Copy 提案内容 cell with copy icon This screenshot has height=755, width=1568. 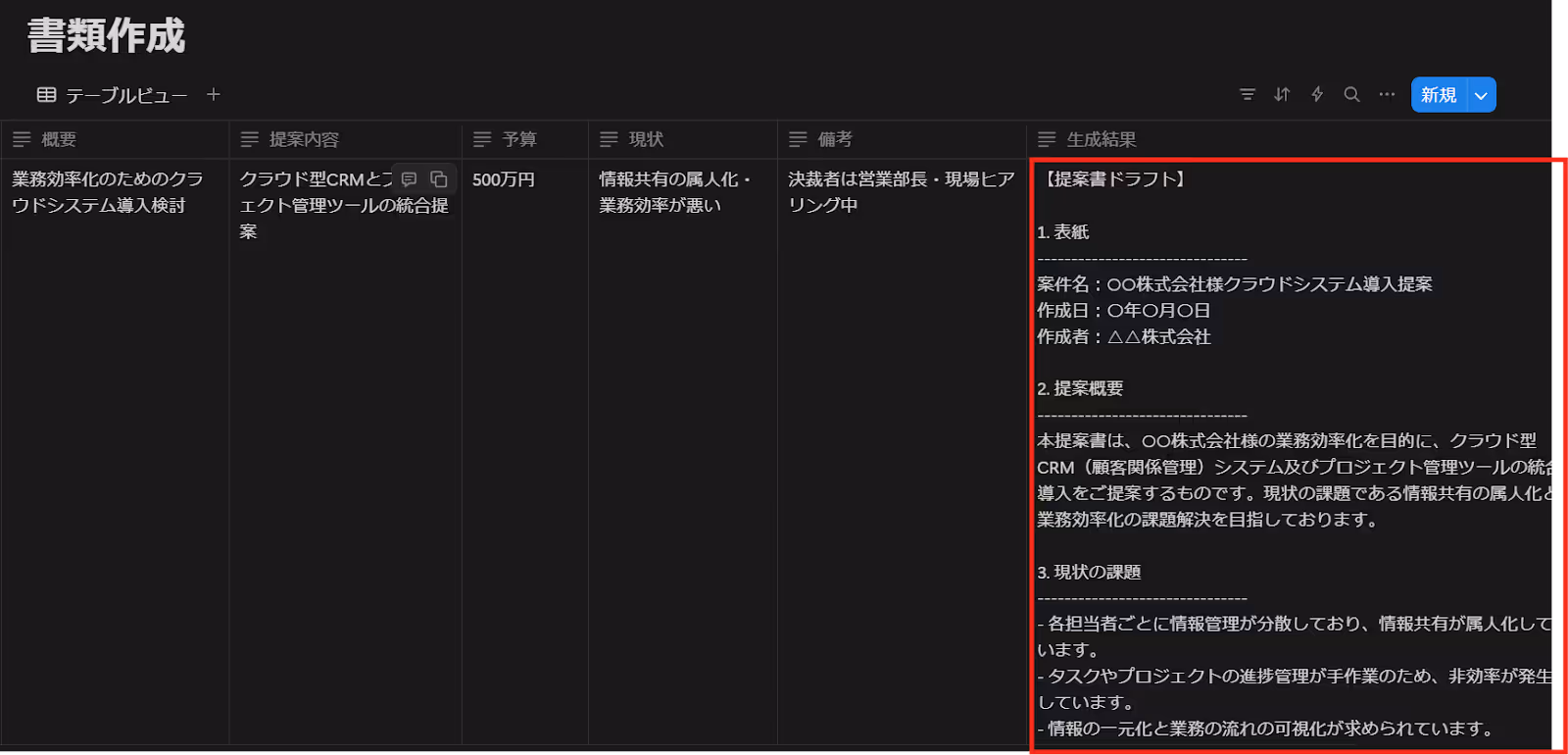point(439,179)
